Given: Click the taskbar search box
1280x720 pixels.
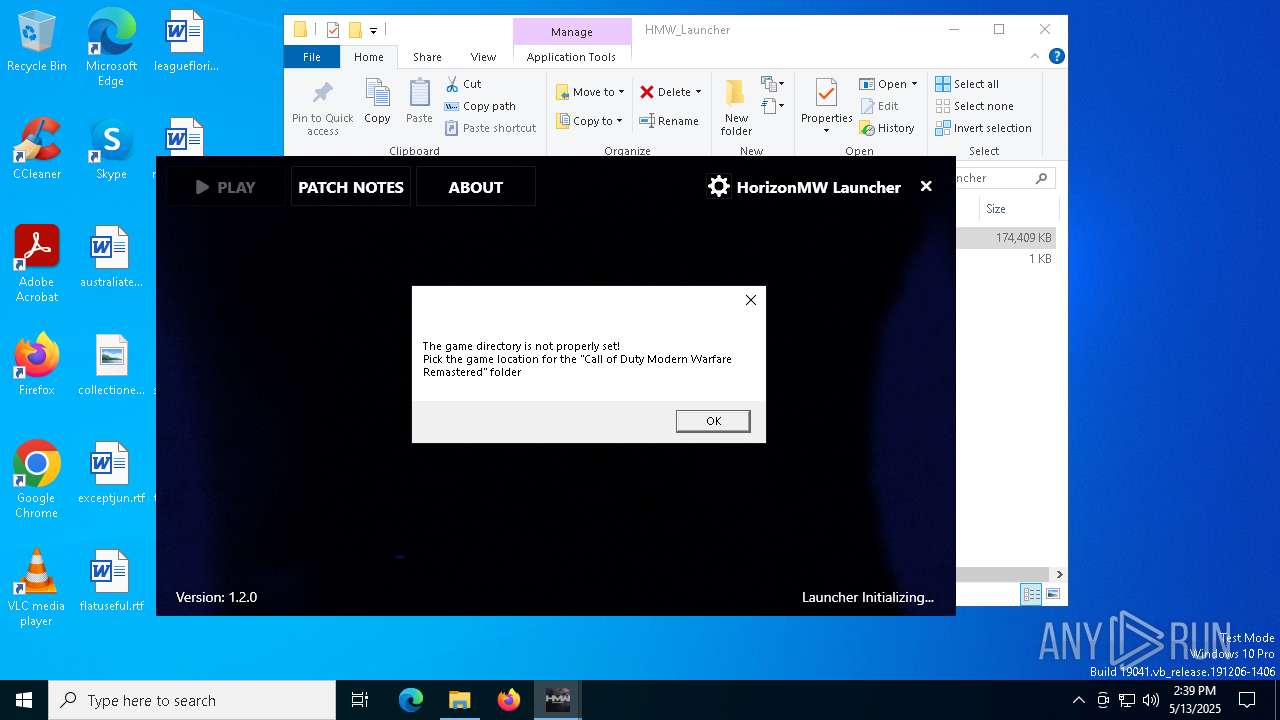Looking at the screenshot, I should 192,700.
